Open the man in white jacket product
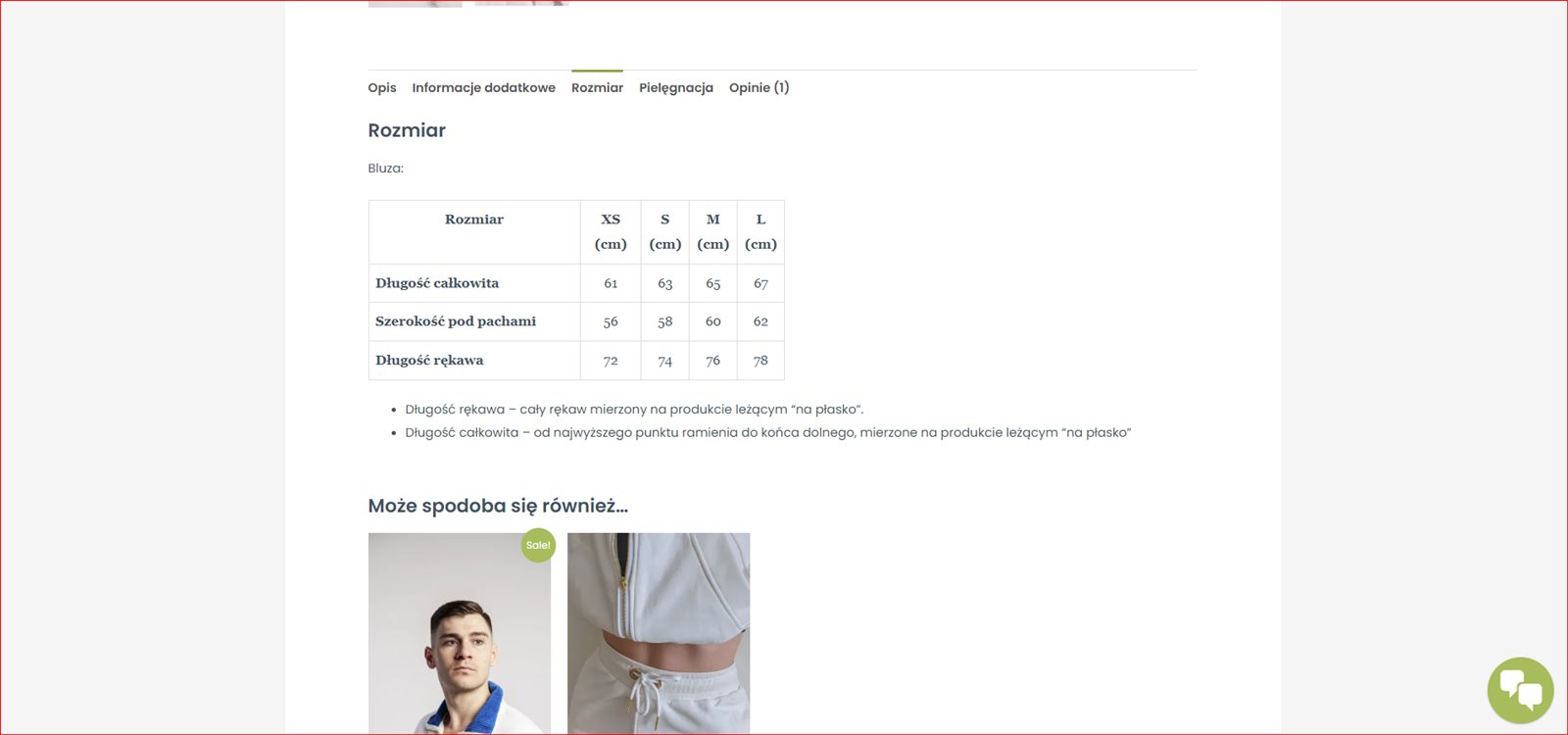The width and height of the screenshot is (1568, 735). [x=460, y=633]
